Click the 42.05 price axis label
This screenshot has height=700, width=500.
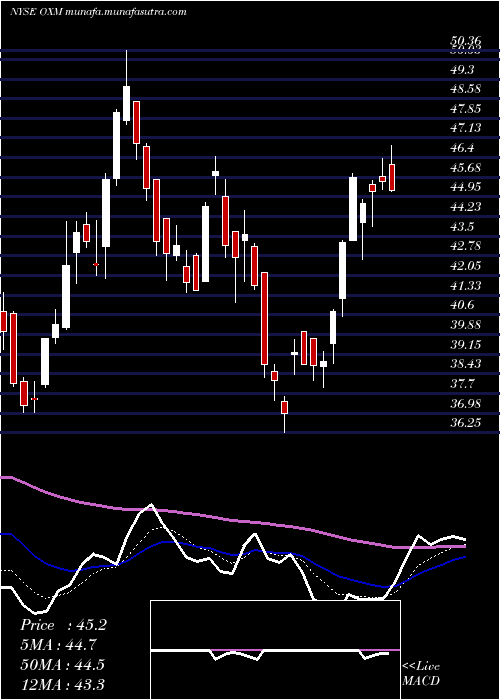466,266
